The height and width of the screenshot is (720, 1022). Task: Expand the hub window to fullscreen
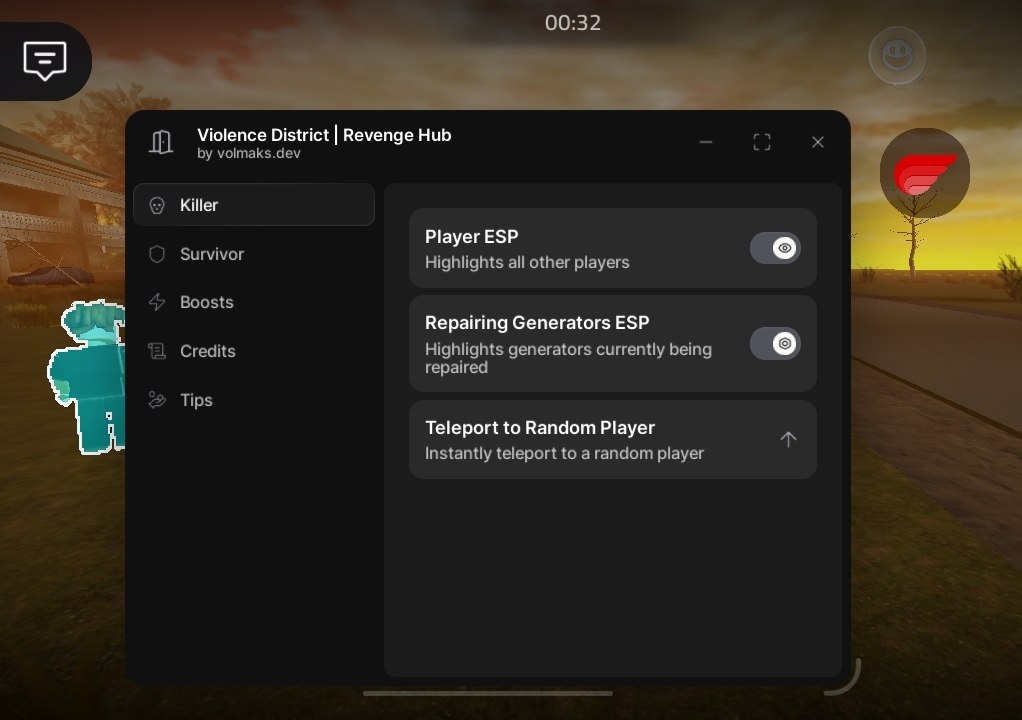pos(762,142)
